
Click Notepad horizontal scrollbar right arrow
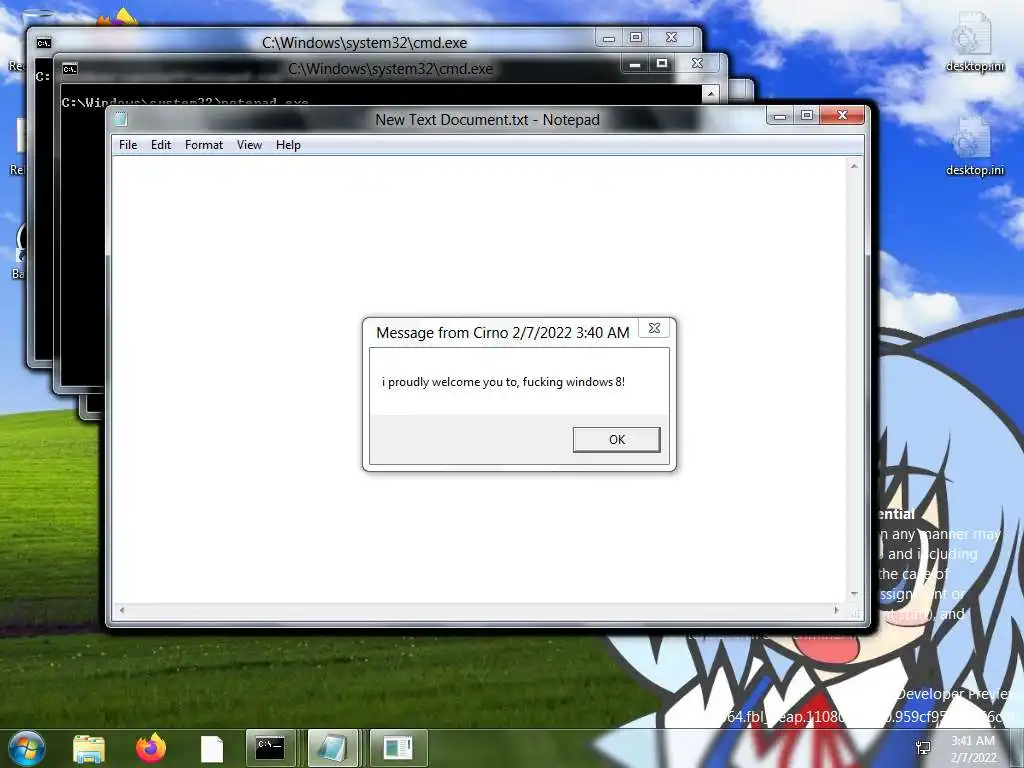(x=837, y=610)
